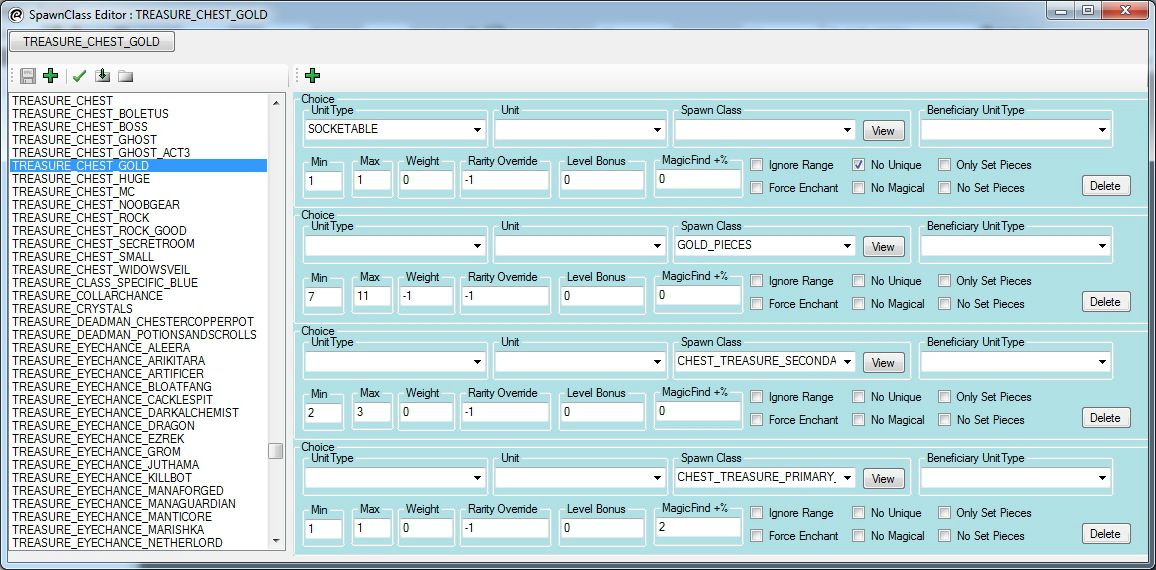Open the Beneficiary UnitType dropdown in first choice
Screen dimensions: 1156x570
click(1102, 131)
